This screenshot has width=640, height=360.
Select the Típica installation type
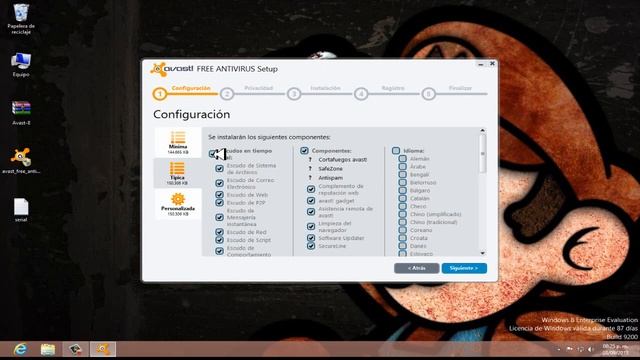178,173
